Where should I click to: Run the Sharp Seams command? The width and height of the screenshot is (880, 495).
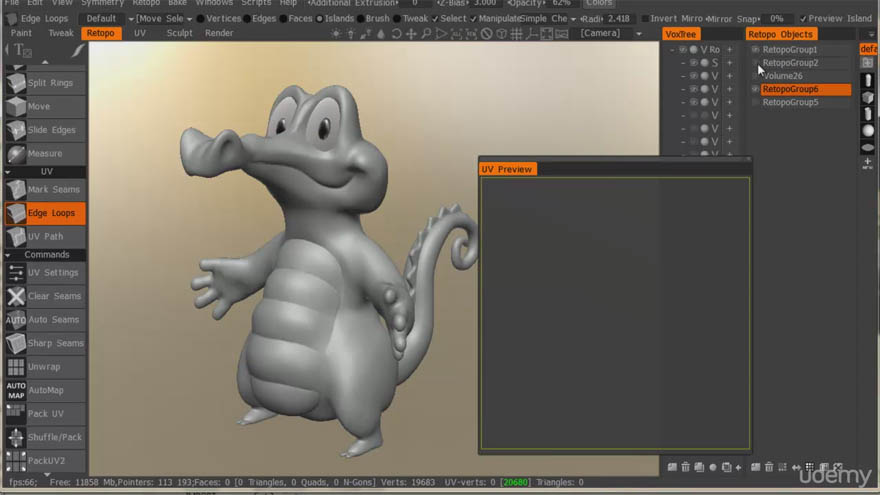(x=45, y=343)
